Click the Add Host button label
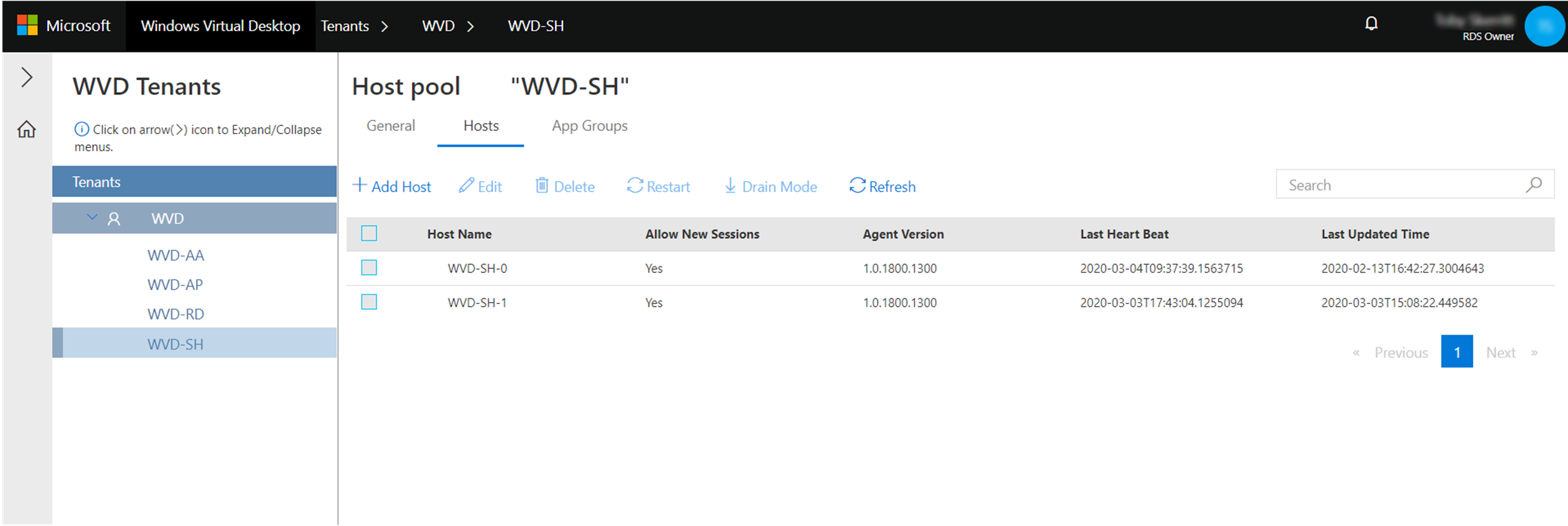The width and height of the screenshot is (1568, 526). pyautogui.click(x=401, y=187)
